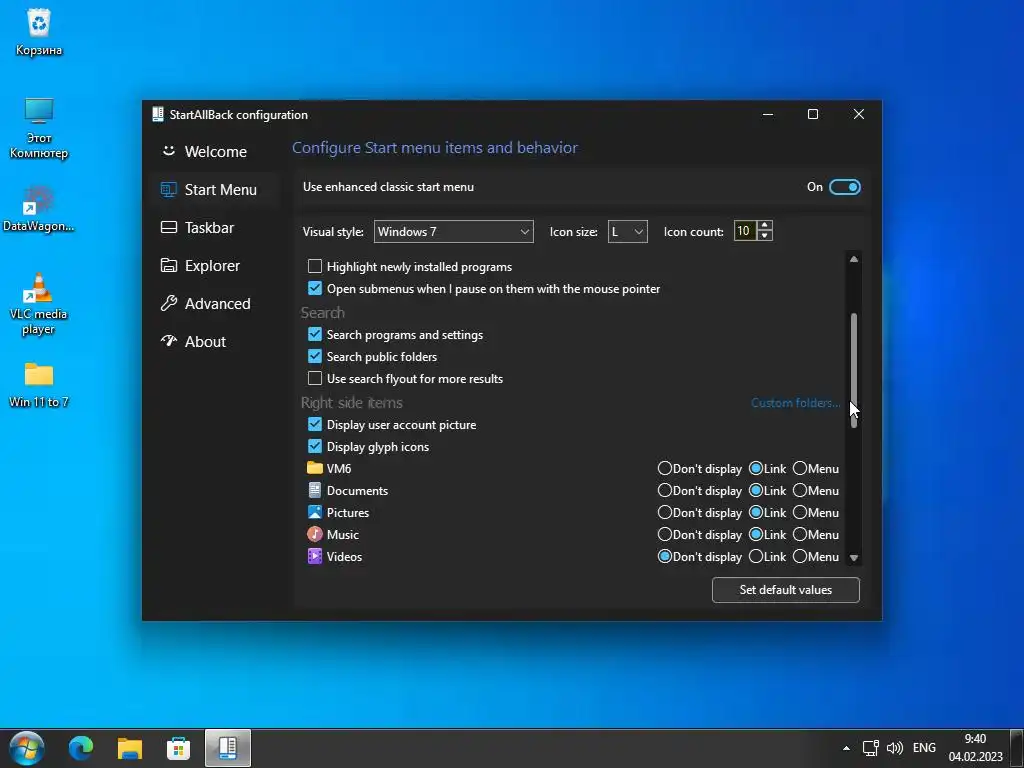Click the Videos item icon

tap(315, 556)
